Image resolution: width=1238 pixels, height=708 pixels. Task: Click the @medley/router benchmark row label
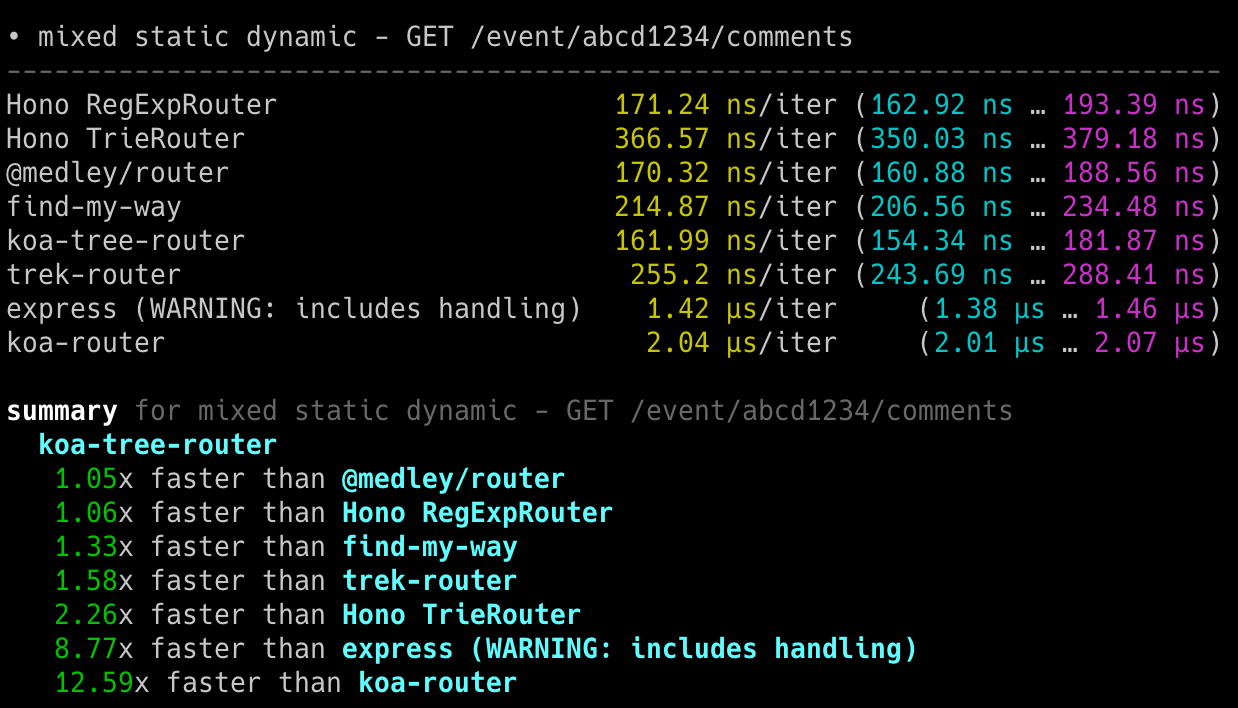117,173
